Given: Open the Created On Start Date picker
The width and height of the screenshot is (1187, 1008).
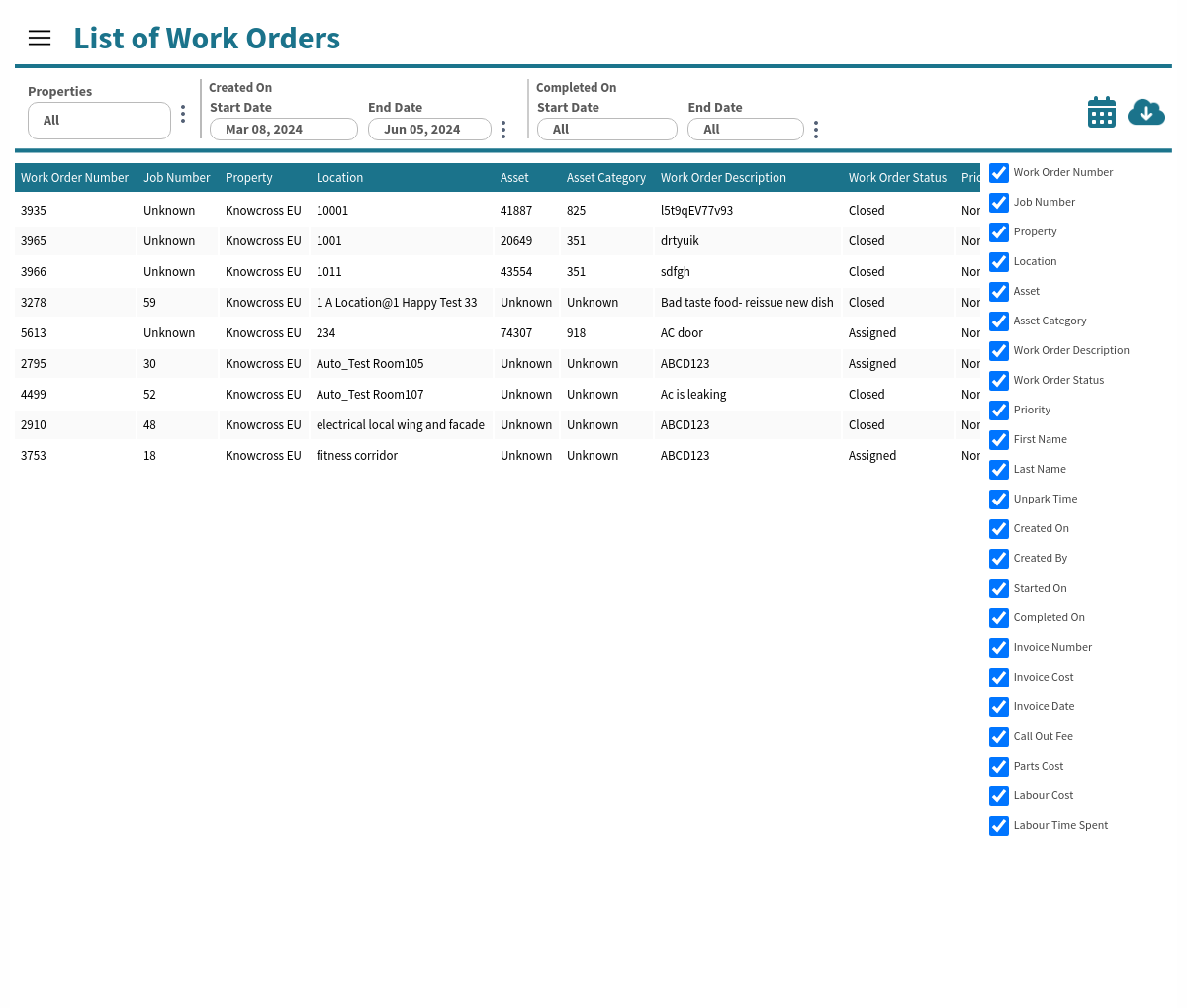Looking at the screenshot, I should pos(283,130).
